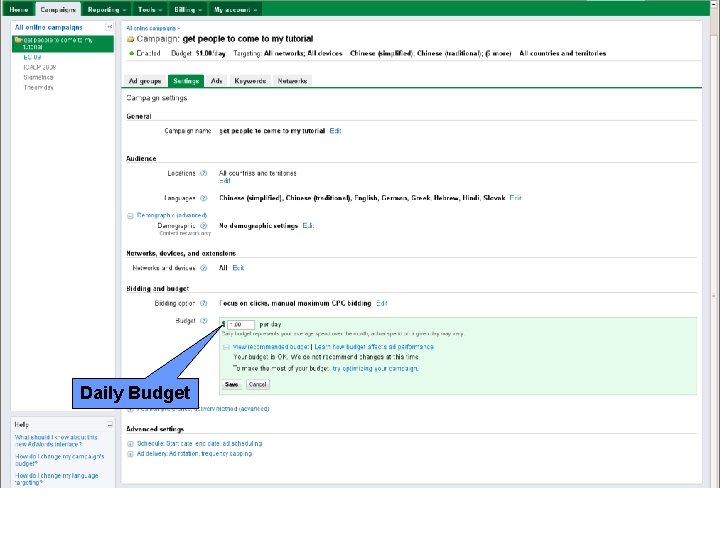Open Learn how budget affects ad performance
This screenshot has height=540, width=720.
click(374, 347)
